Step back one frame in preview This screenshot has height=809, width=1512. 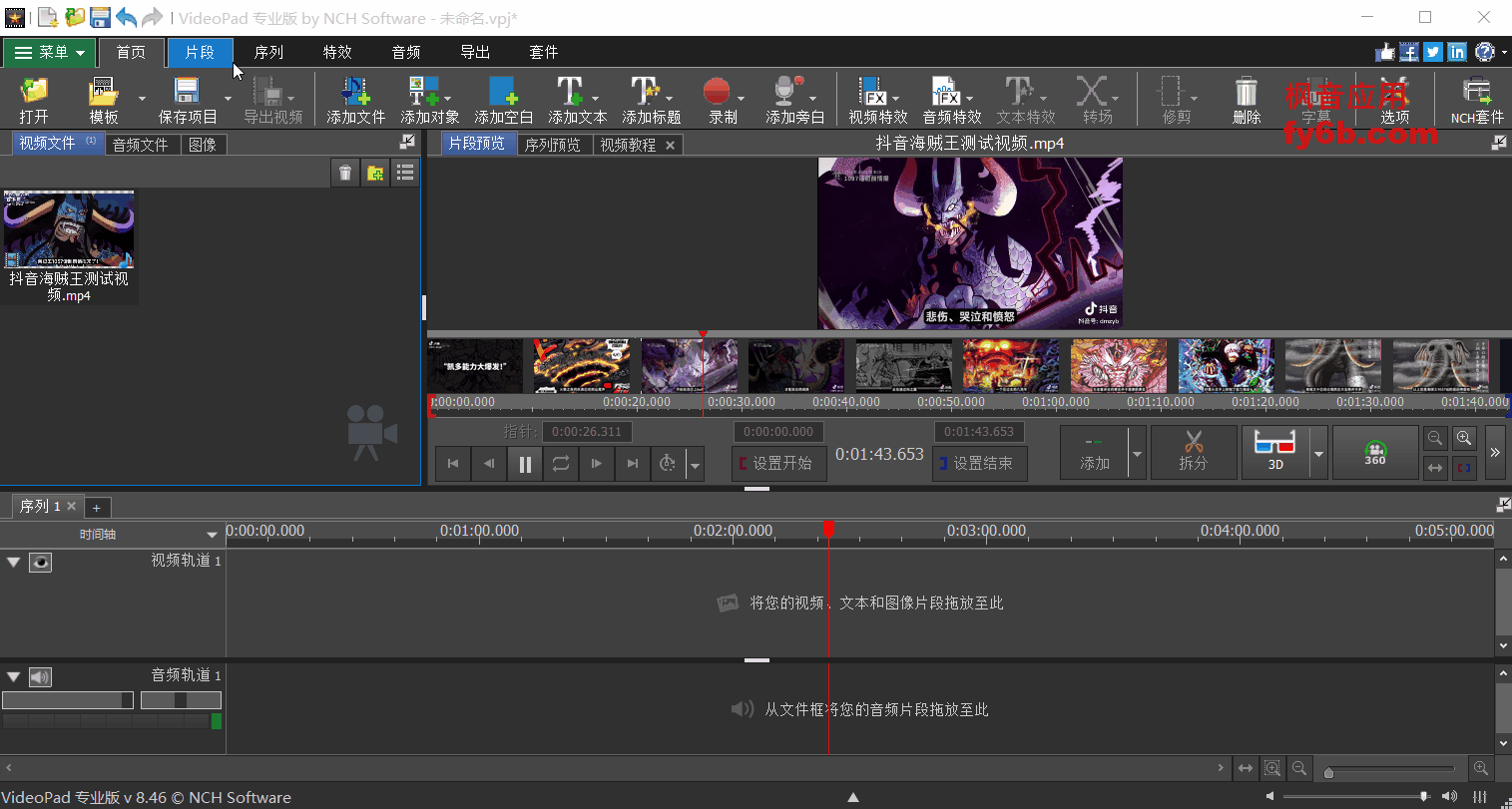[489, 463]
